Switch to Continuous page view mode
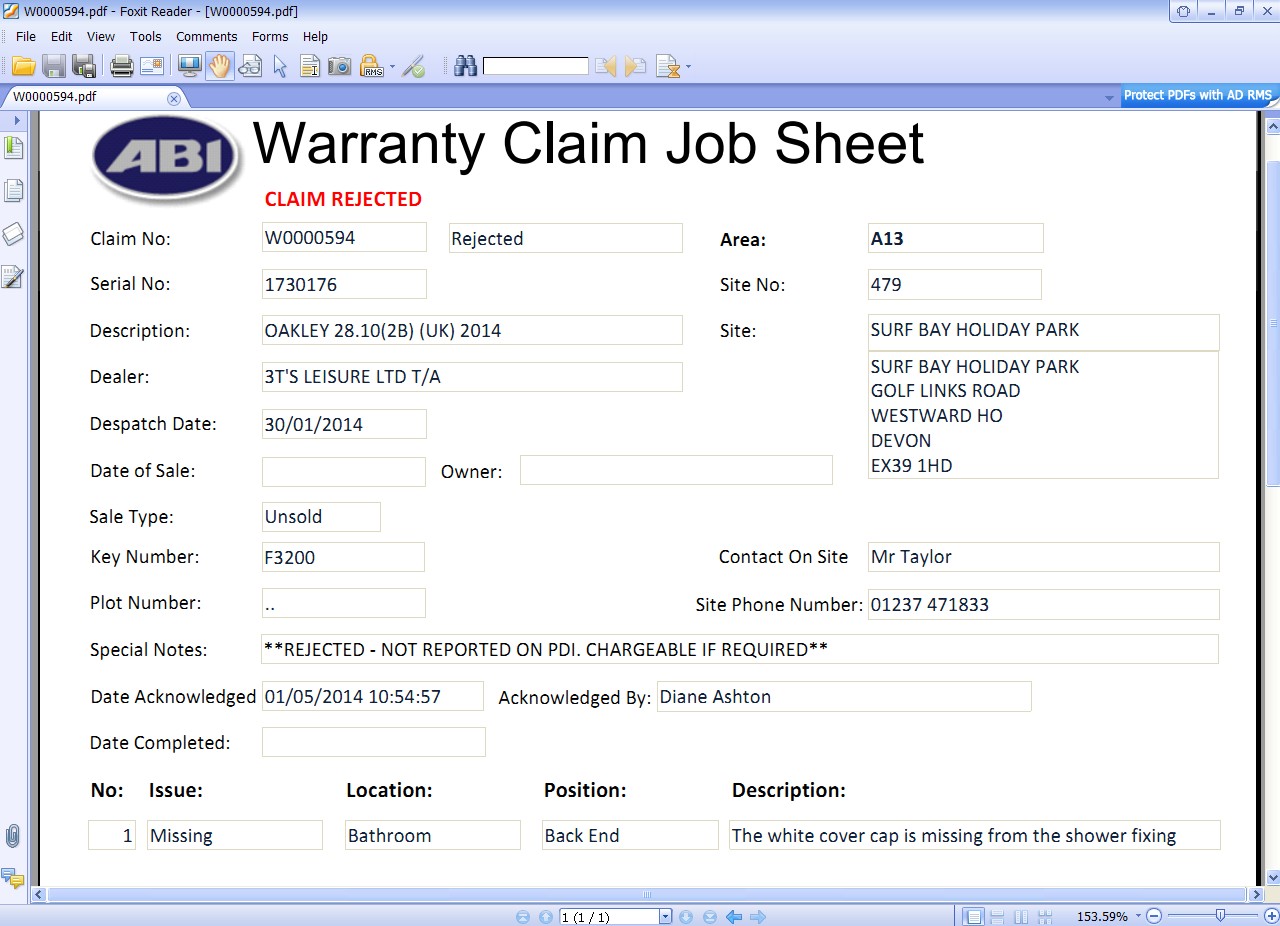Viewport: 1280px width, 926px height. pyautogui.click(x=996, y=917)
